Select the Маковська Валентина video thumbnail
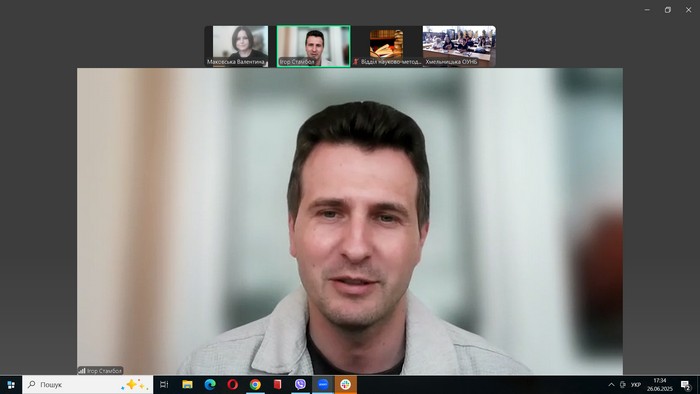700x394 pixels. [237, 46]
